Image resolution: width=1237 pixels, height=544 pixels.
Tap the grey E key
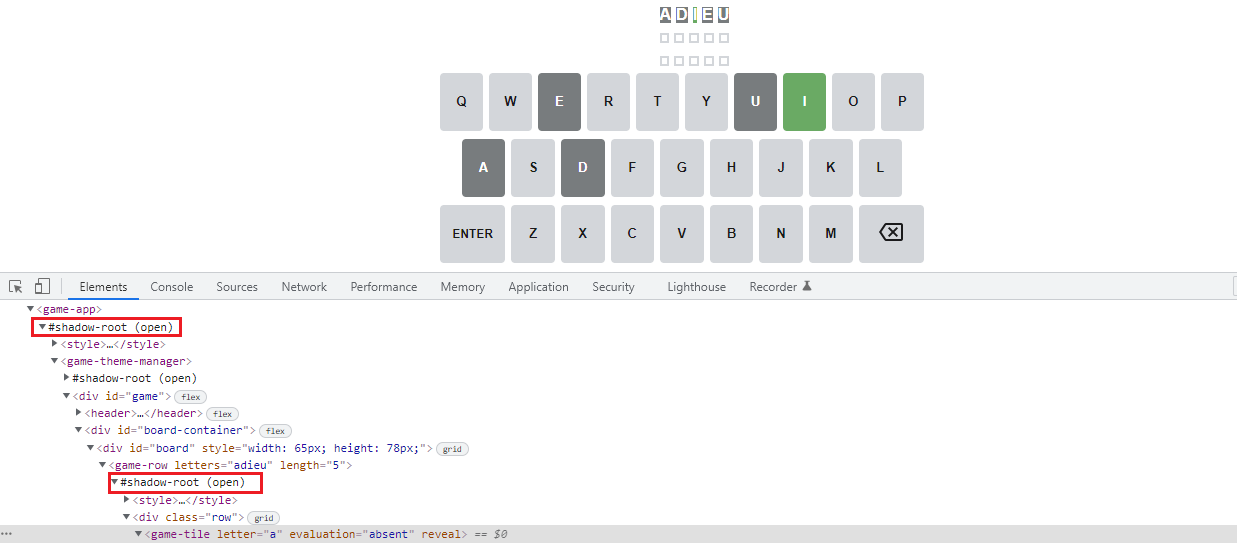pyautogui.click(x=559, y=101)
